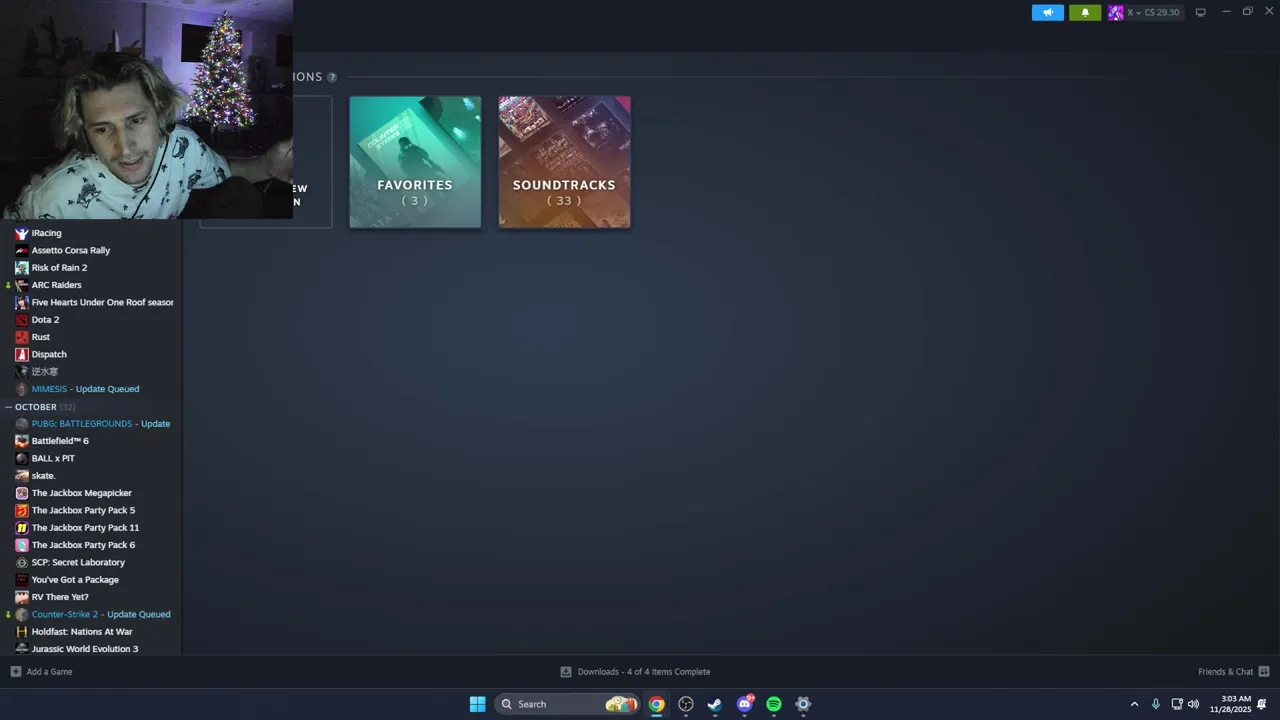Show hidden system tray icons

(x=1134, y=704)
